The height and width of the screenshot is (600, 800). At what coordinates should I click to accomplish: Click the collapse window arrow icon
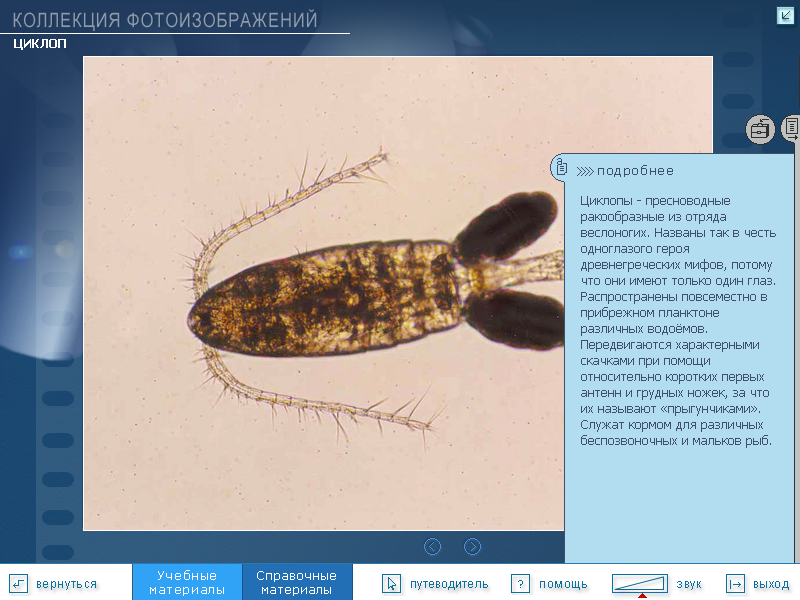pyautogui.click(x=785, y=15)
